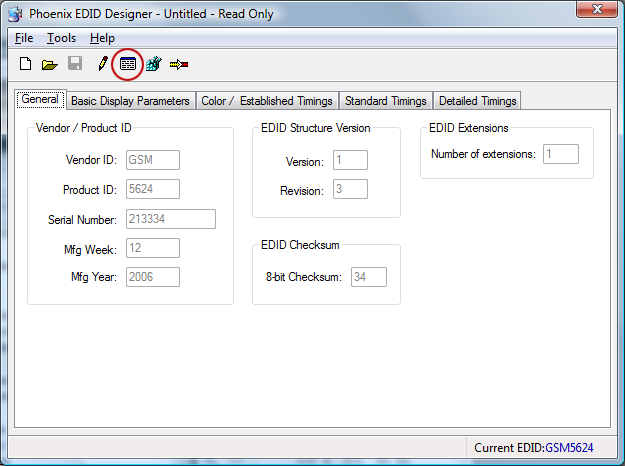This screenshot has width=625, height=466.
Task: Click the Mfg Week field showing 12
Action: [x=153, y=248]
